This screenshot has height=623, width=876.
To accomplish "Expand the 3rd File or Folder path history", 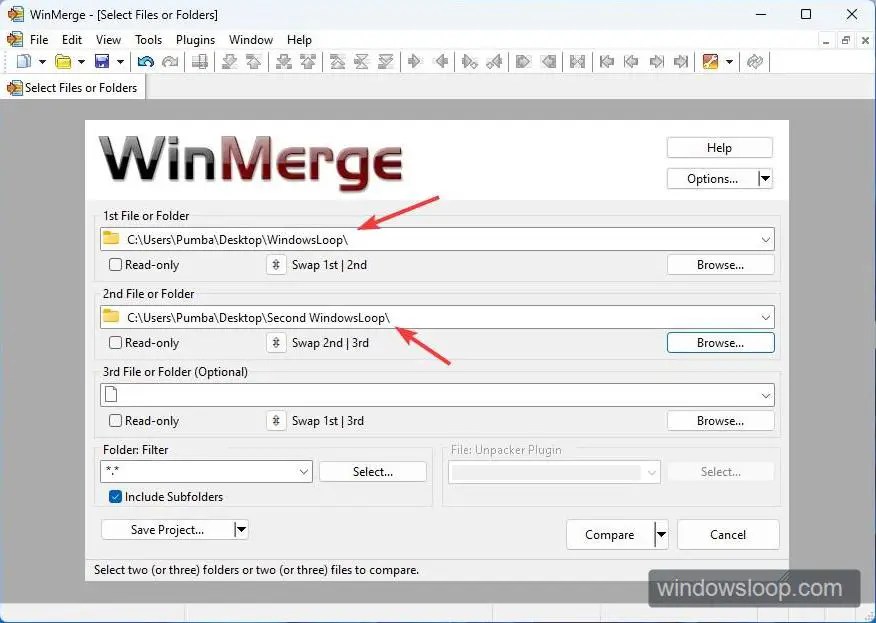I will tap(765, 396).
